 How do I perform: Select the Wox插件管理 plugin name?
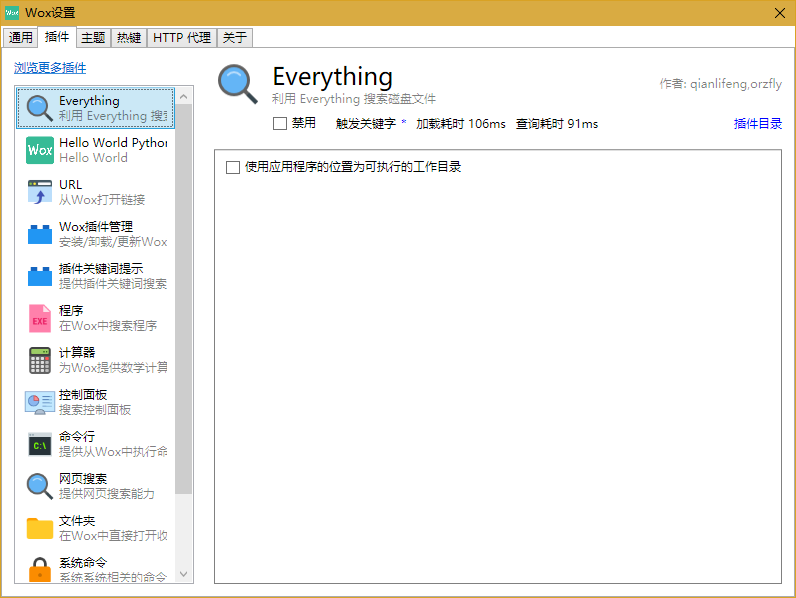[x=96, y=226]
